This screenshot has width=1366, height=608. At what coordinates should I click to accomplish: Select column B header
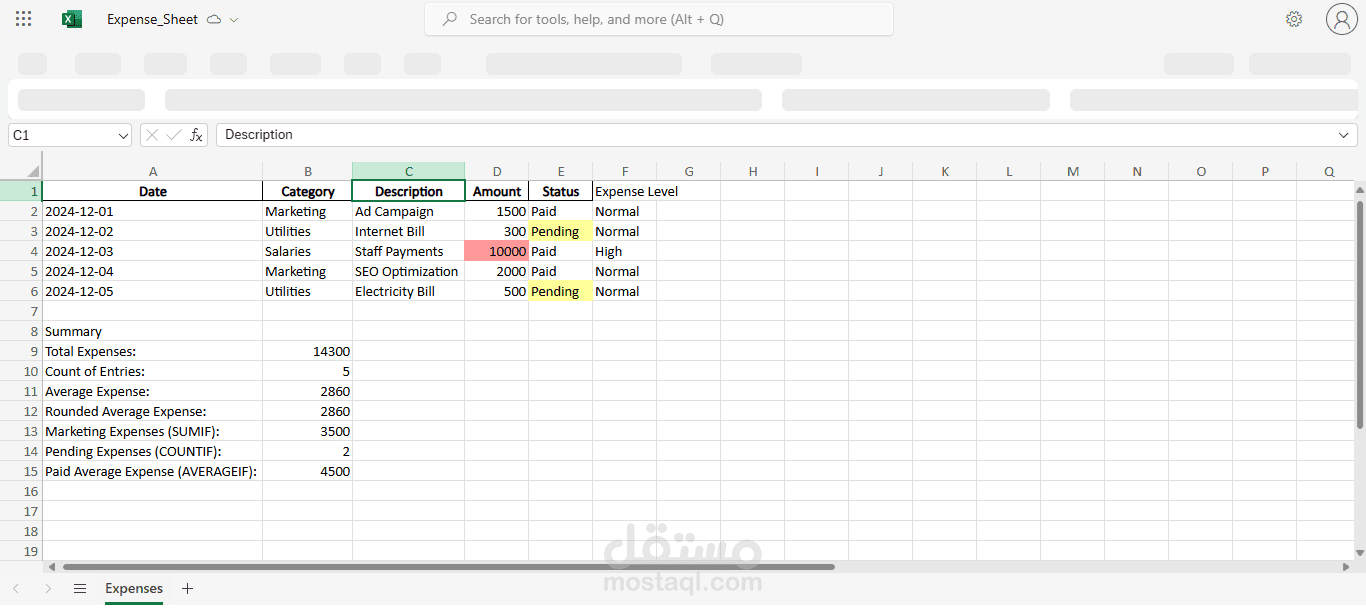point(307,171)
